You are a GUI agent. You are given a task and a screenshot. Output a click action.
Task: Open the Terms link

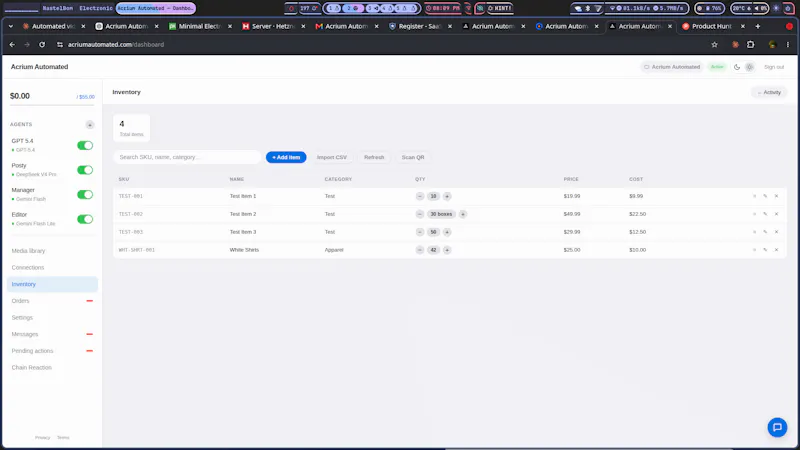coord(63,437)
